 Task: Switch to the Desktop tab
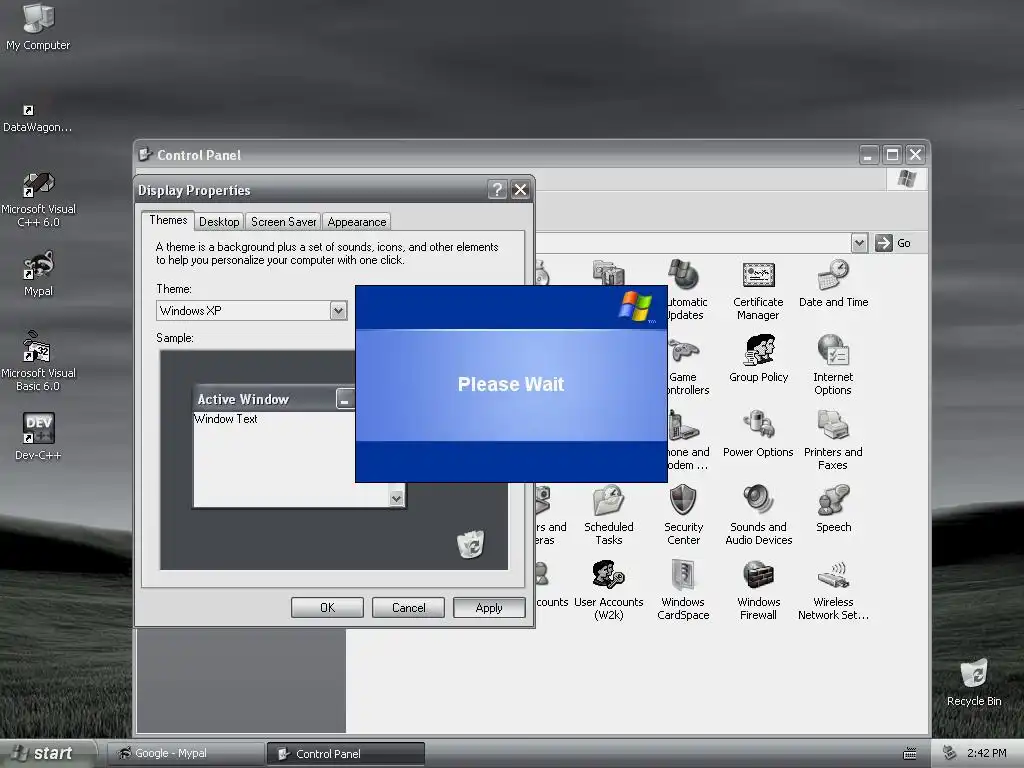[x=219, y=222]
